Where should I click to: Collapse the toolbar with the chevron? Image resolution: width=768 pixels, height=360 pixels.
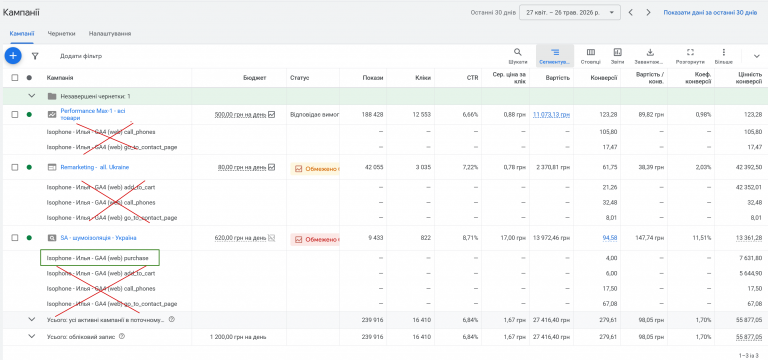pos(756,56)
